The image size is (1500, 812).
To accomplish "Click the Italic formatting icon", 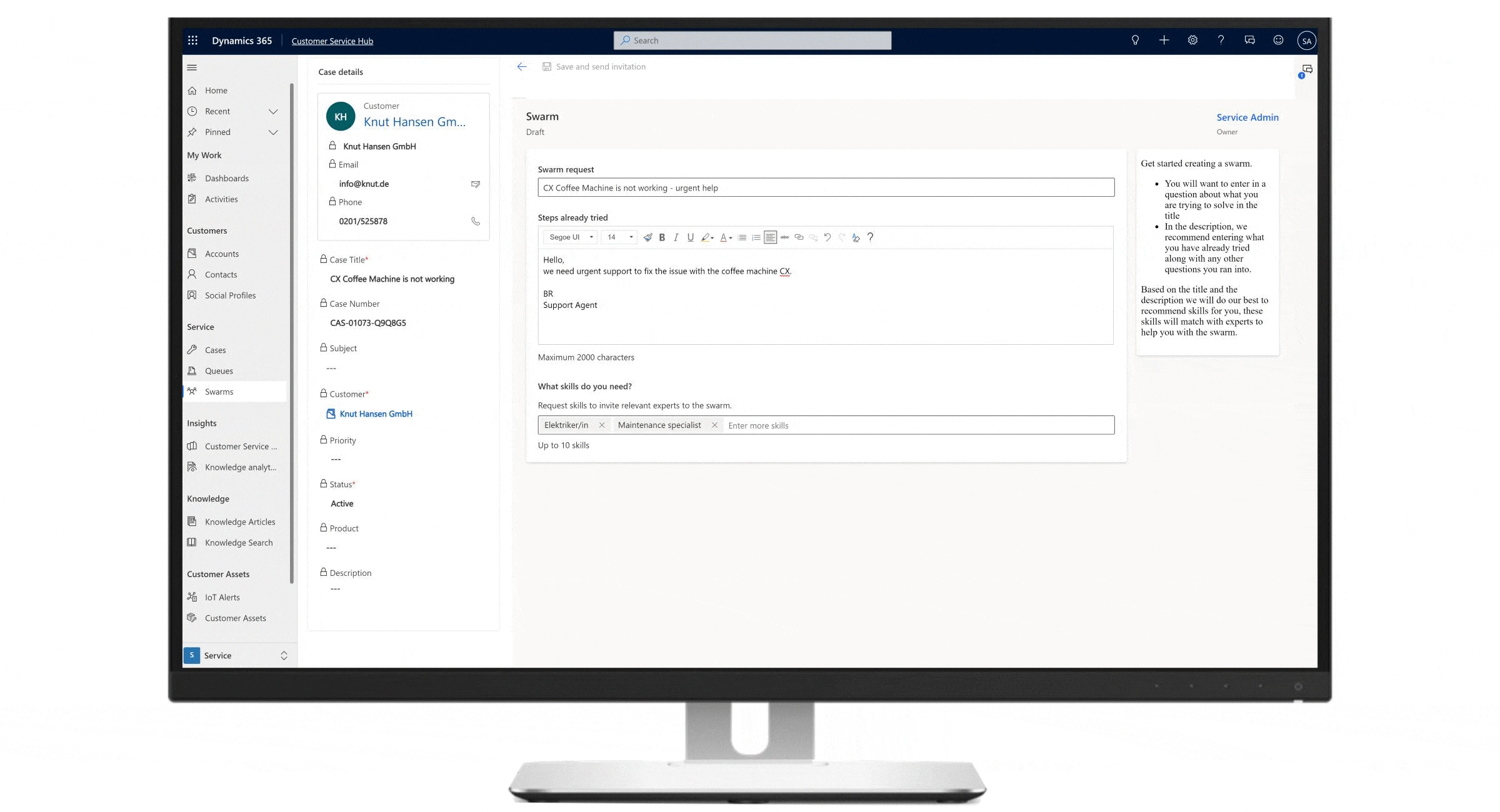I will pos(676,237).
